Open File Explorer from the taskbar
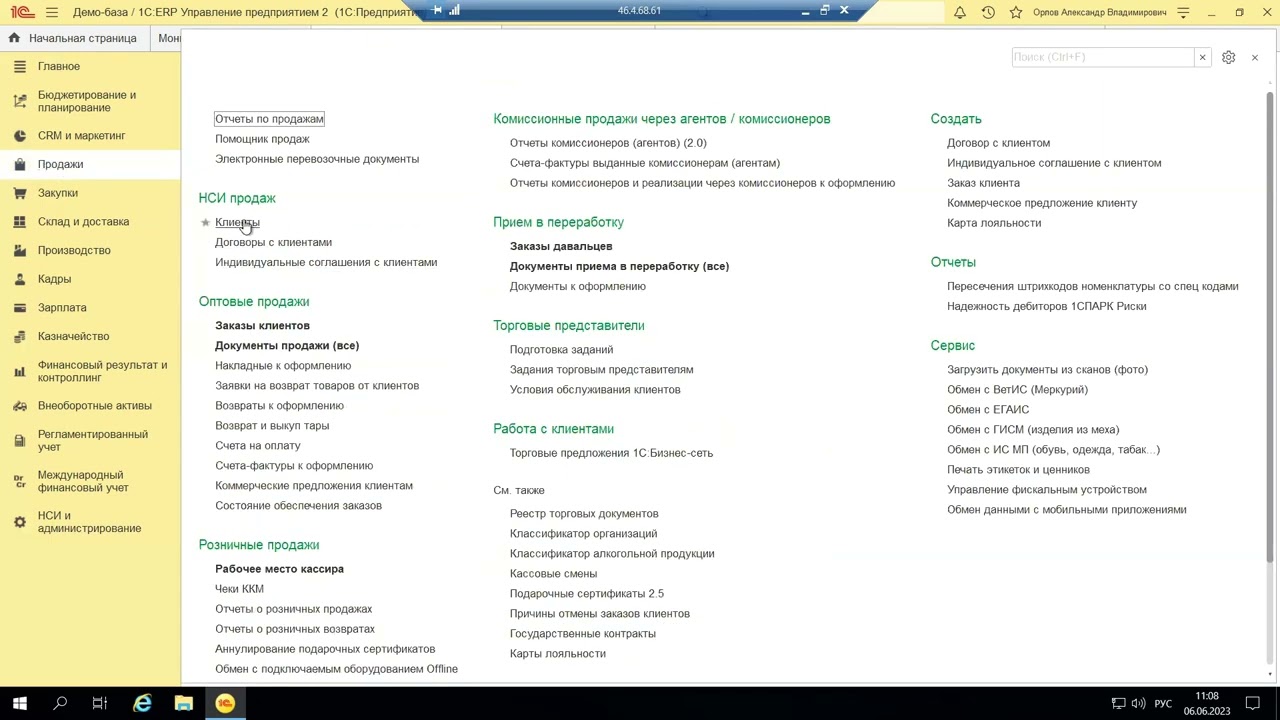The width and height of the screenshot is (1280, 720). 183,703
